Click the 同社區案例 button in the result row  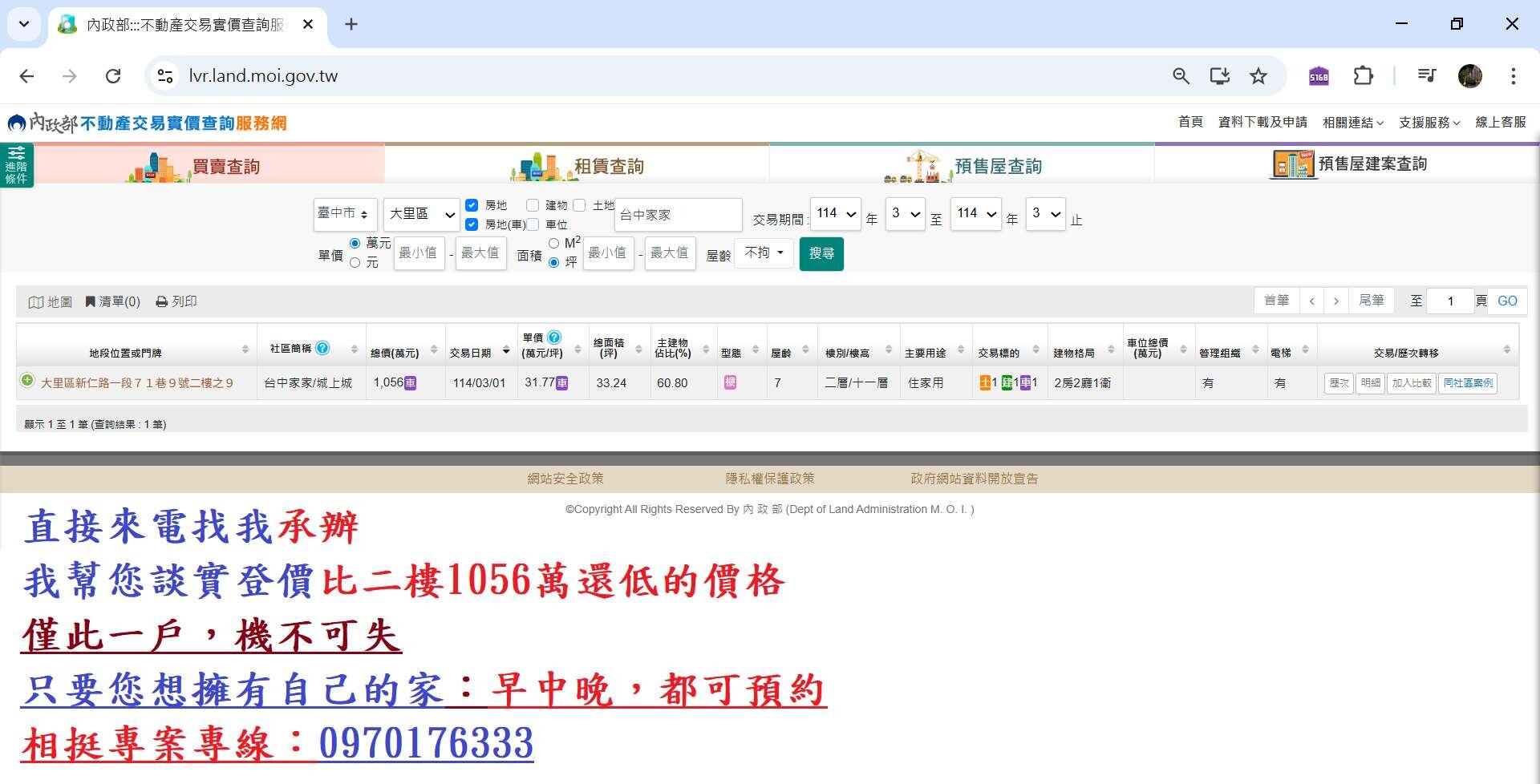1467,383
